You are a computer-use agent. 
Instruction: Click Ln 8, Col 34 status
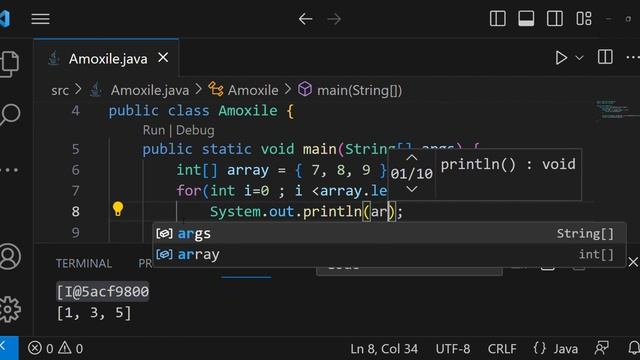(x=384, y=349)
